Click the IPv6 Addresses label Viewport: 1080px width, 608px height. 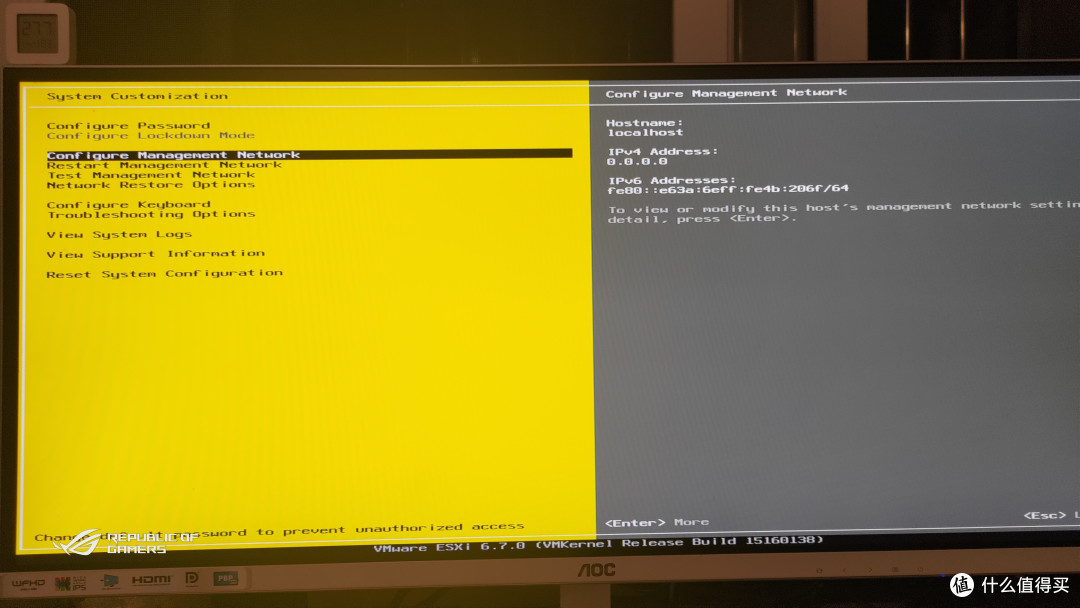[672, 180]
